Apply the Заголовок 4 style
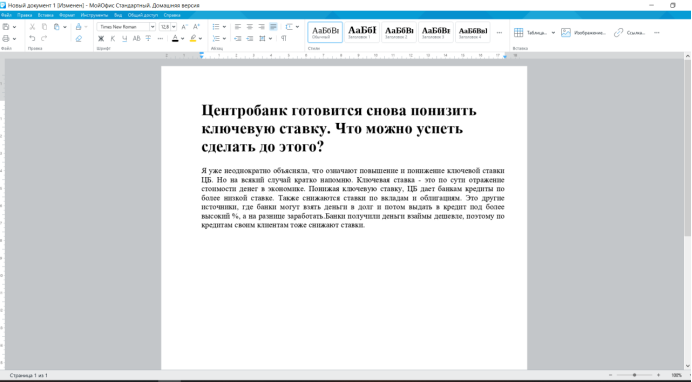 [x=473, y=32]
